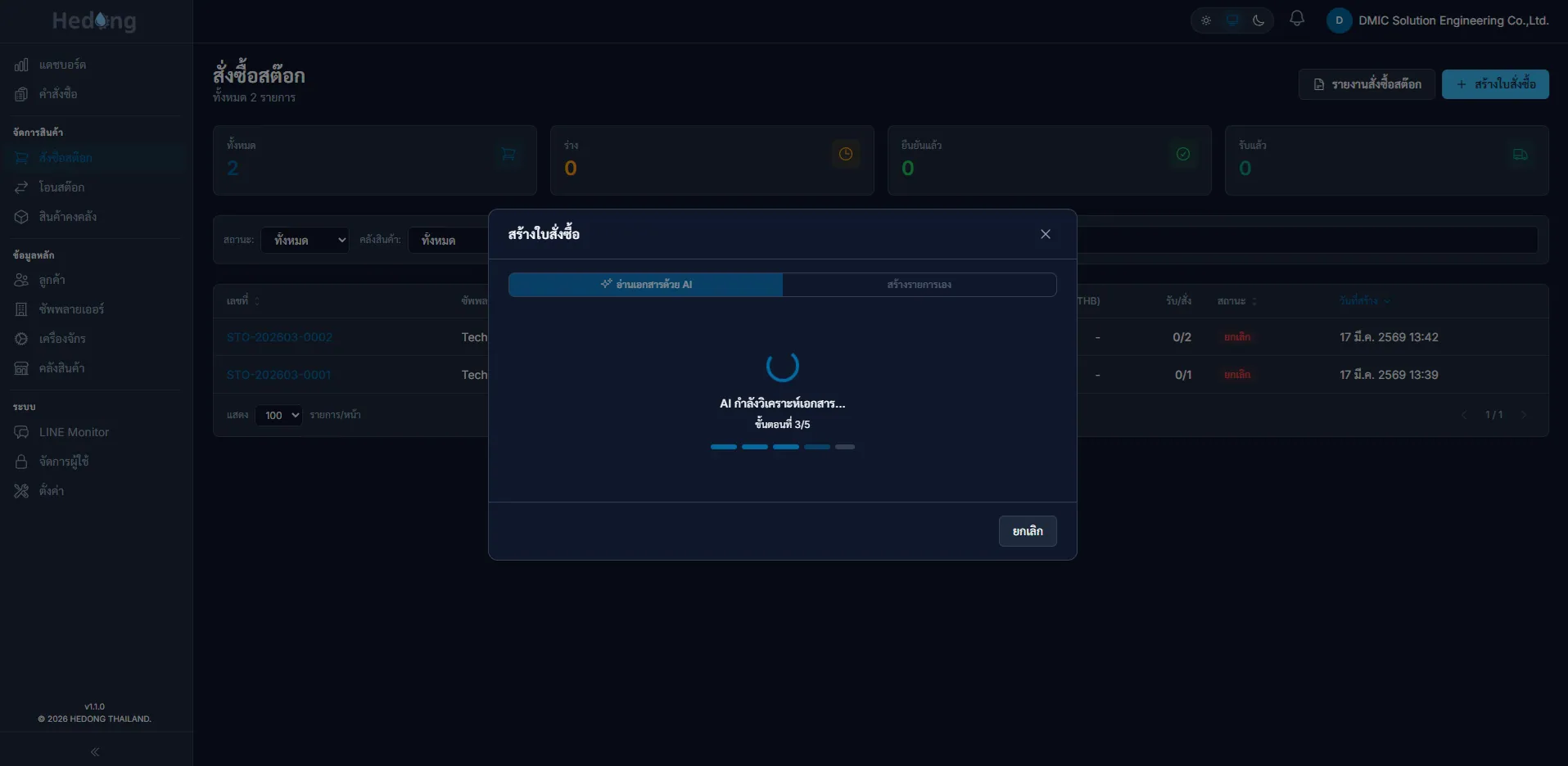
Task: Open the คลังสินค้า warehouse filter dropdown
Action: [x=449, y=240]
